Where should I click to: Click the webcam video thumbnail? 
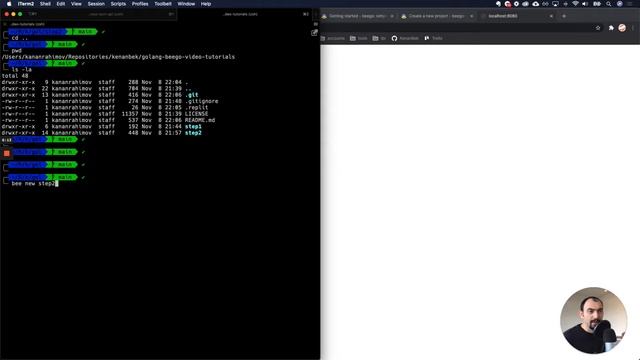[593, 320]
